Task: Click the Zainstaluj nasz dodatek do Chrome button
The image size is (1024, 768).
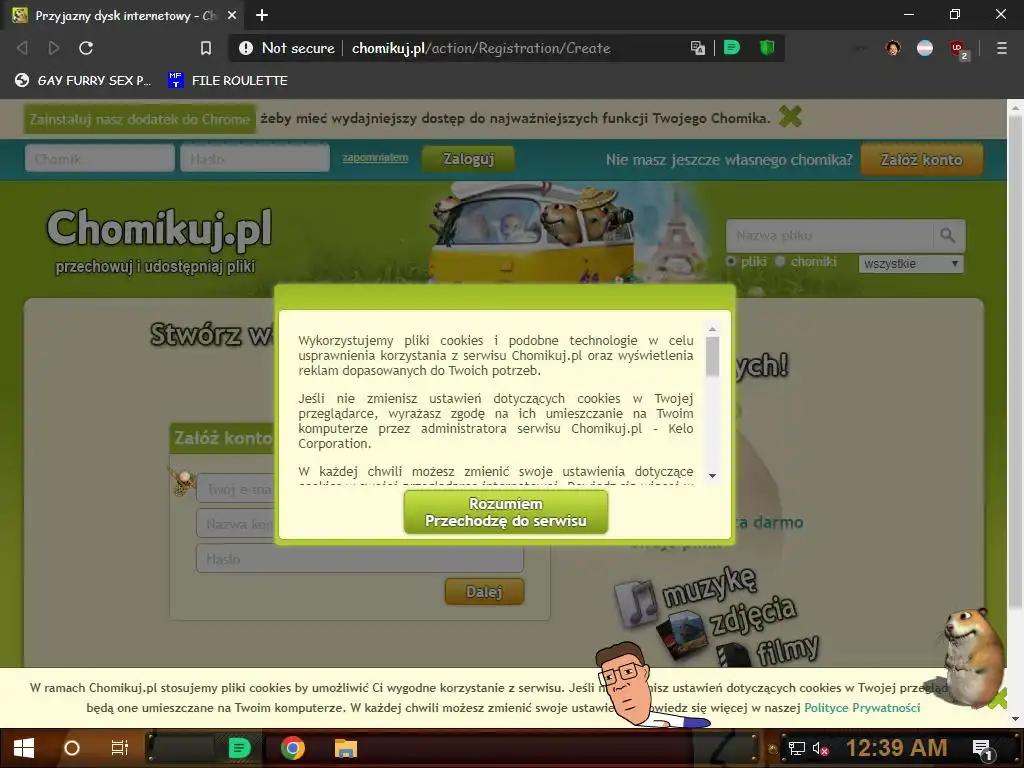Action: (140, 119)
